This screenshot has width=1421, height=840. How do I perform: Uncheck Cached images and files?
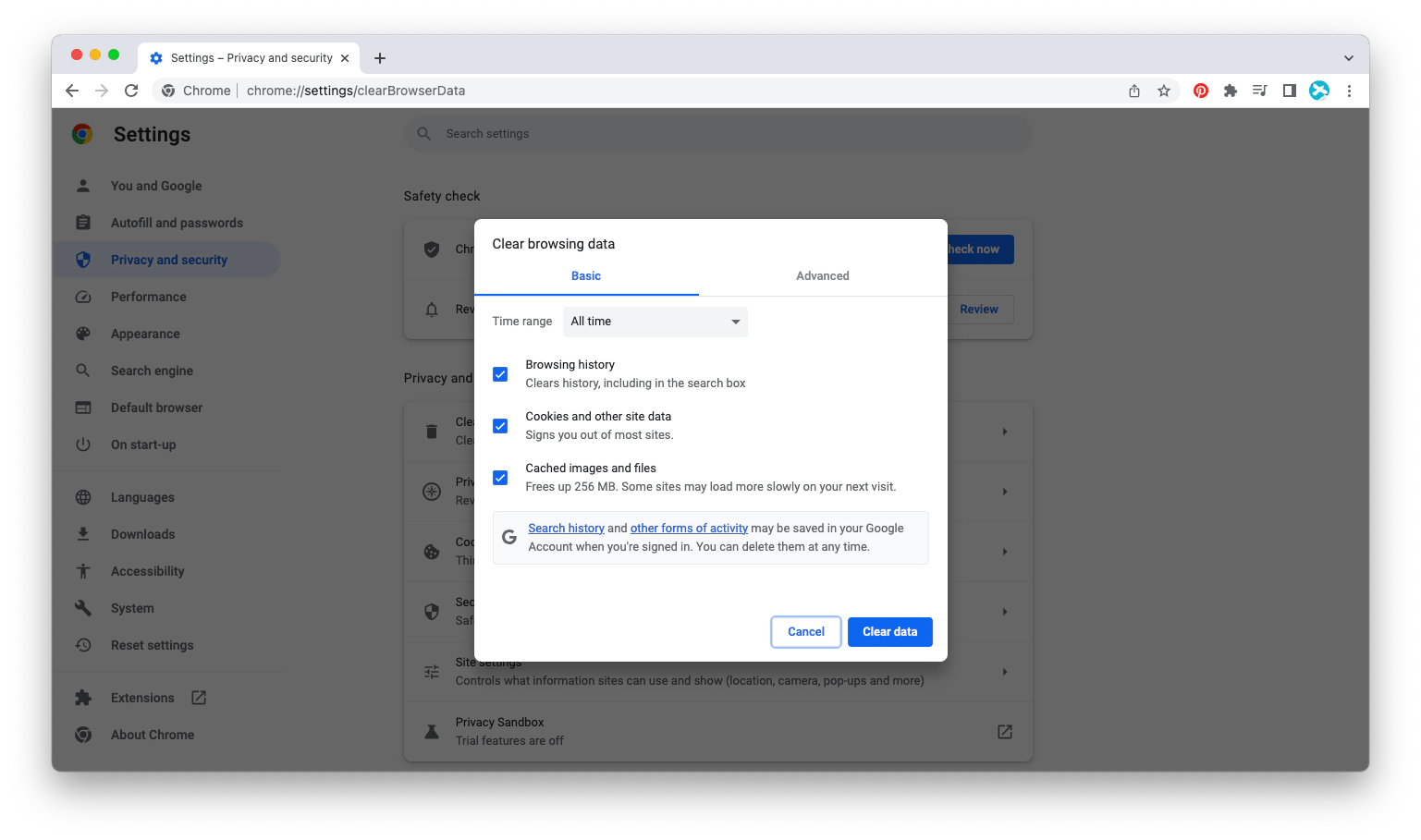point(500,478)
